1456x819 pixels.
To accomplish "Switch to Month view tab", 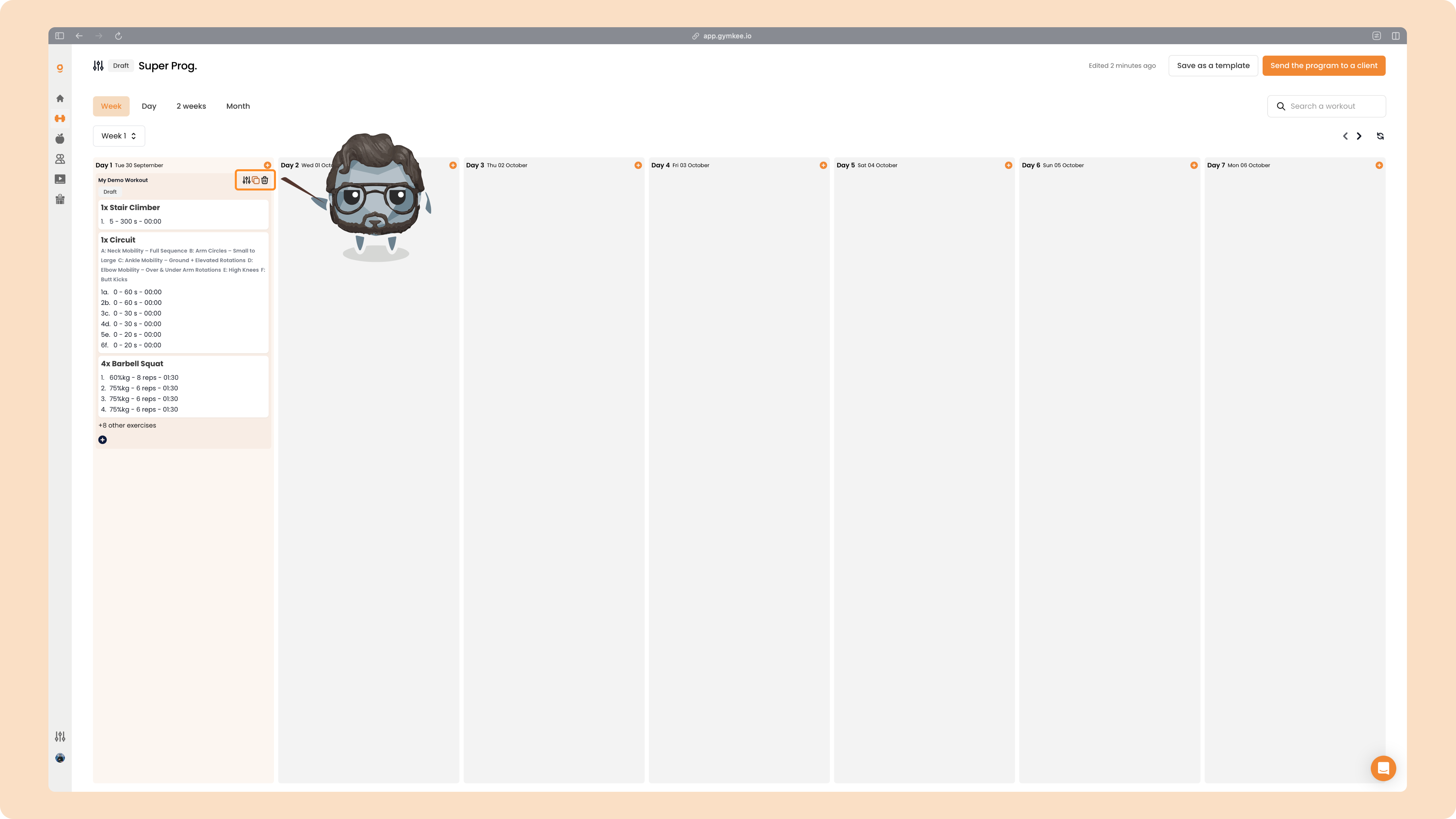I will click(238, 106).
